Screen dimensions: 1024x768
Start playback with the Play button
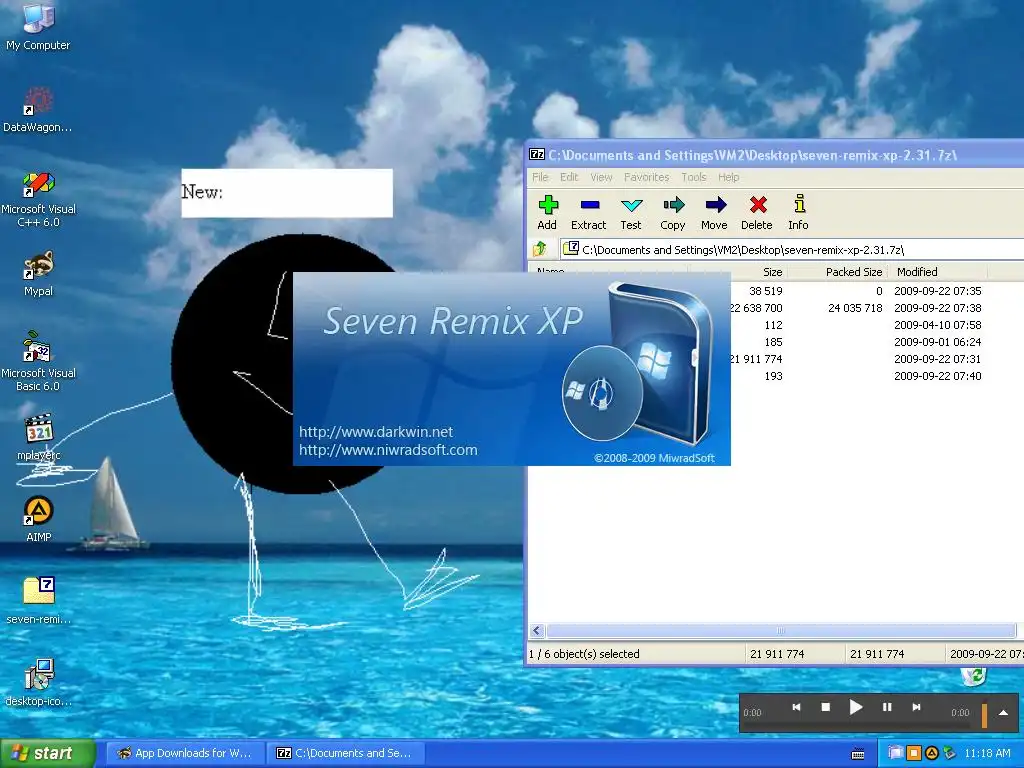856,707
